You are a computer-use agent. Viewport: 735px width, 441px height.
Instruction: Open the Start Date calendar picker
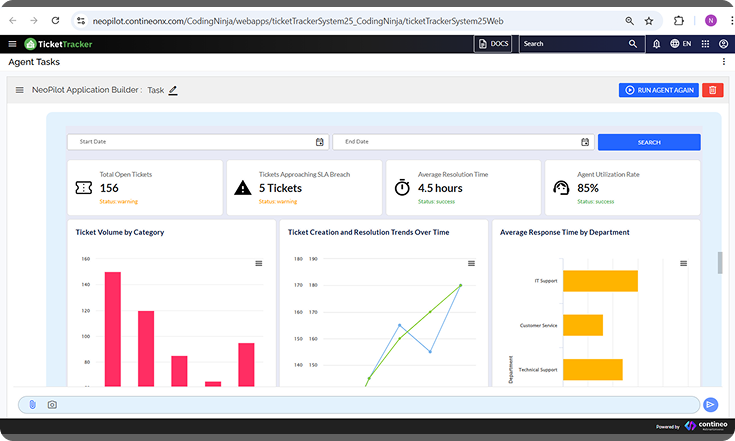(320, 142)
